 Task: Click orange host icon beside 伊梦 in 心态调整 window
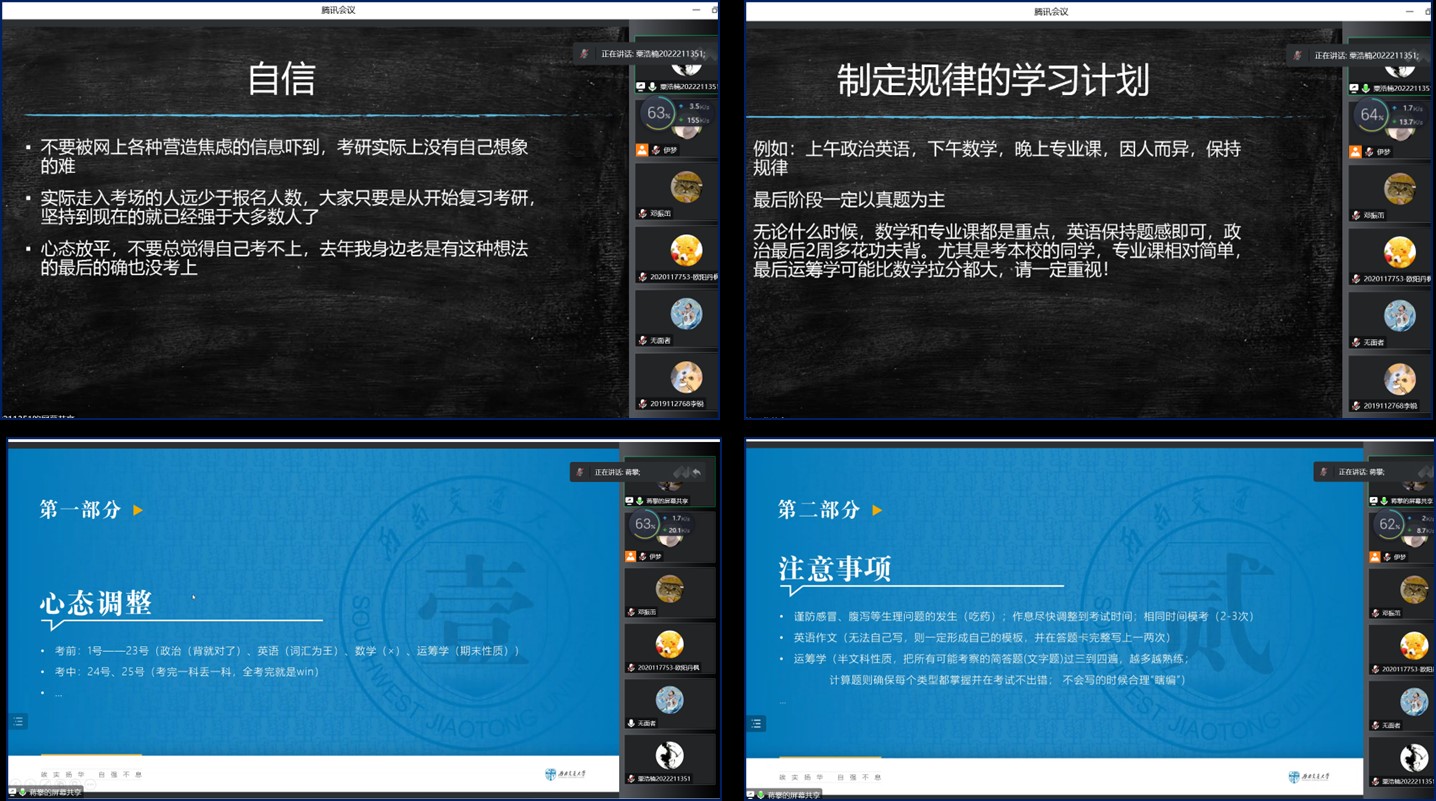click(630, 556)
